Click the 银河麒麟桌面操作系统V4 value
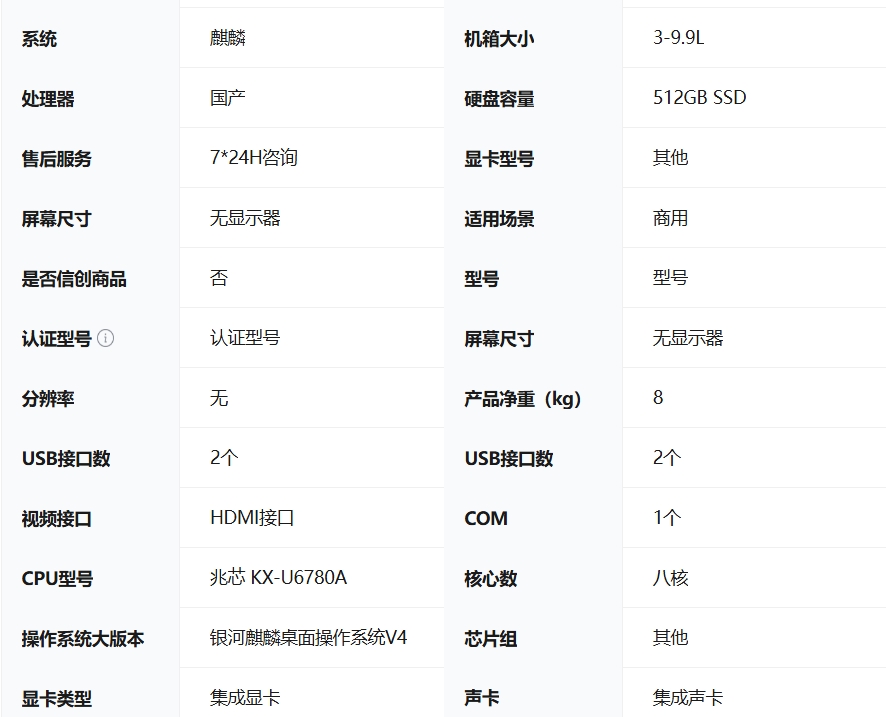This screenshot has height=717, width=886. 309,637
